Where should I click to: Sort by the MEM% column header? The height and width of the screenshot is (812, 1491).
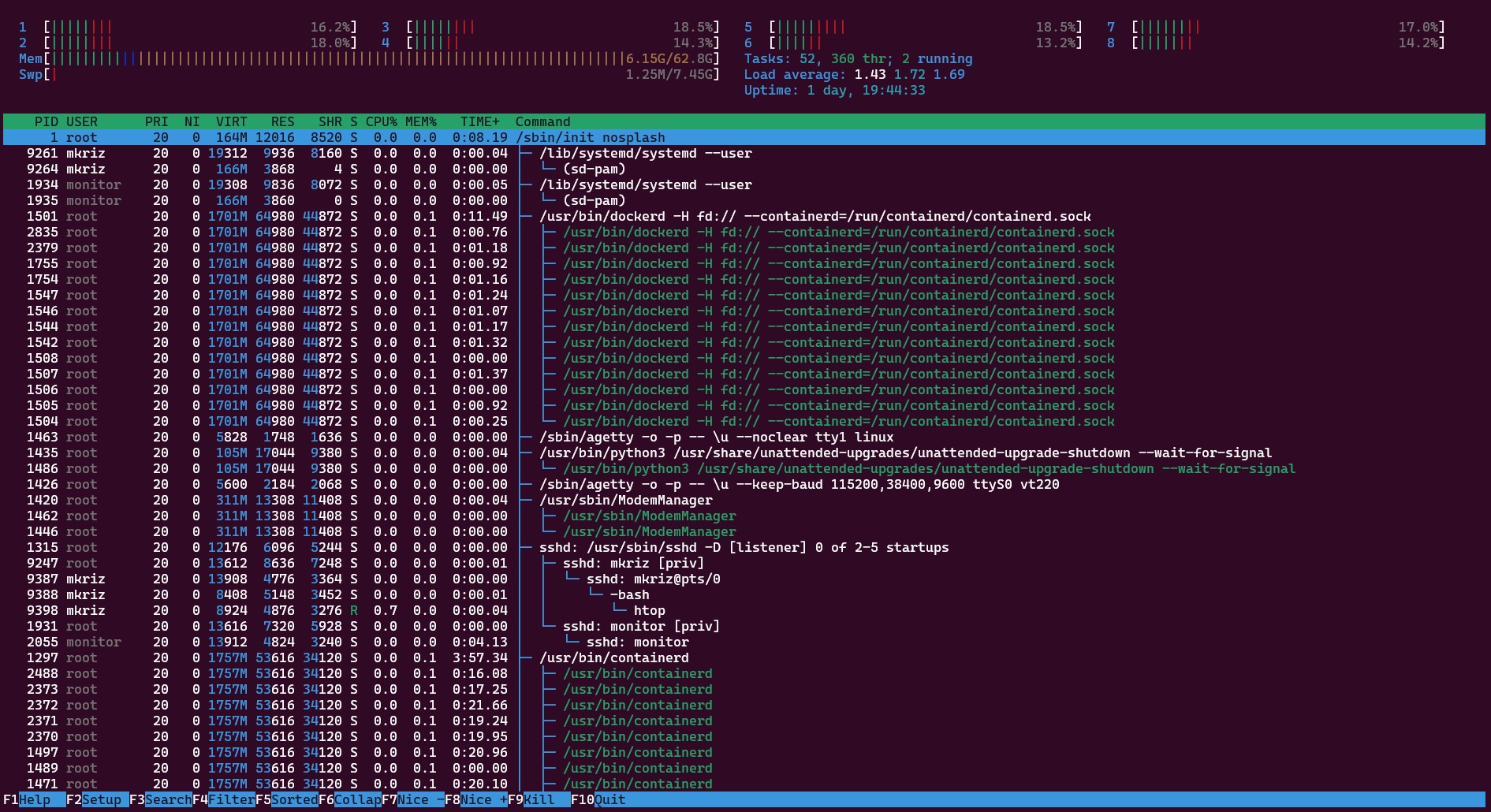[420, 121]
